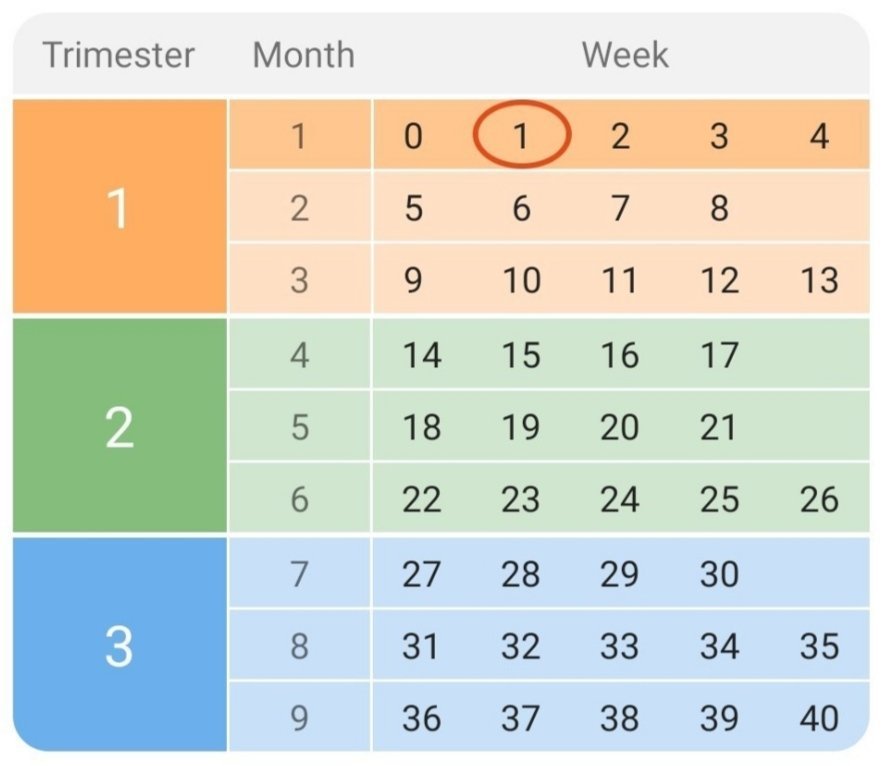The height and width of the screenshot is (766, 883).
Task: Select the green Trimester 2 block
Action: (x=119, y=427)
